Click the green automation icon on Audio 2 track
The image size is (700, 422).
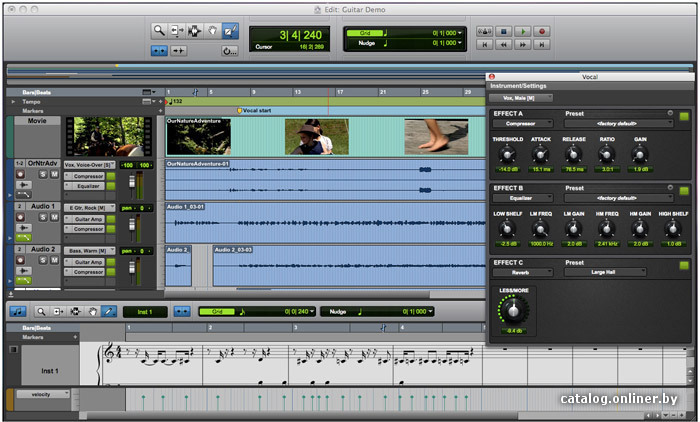23,280
